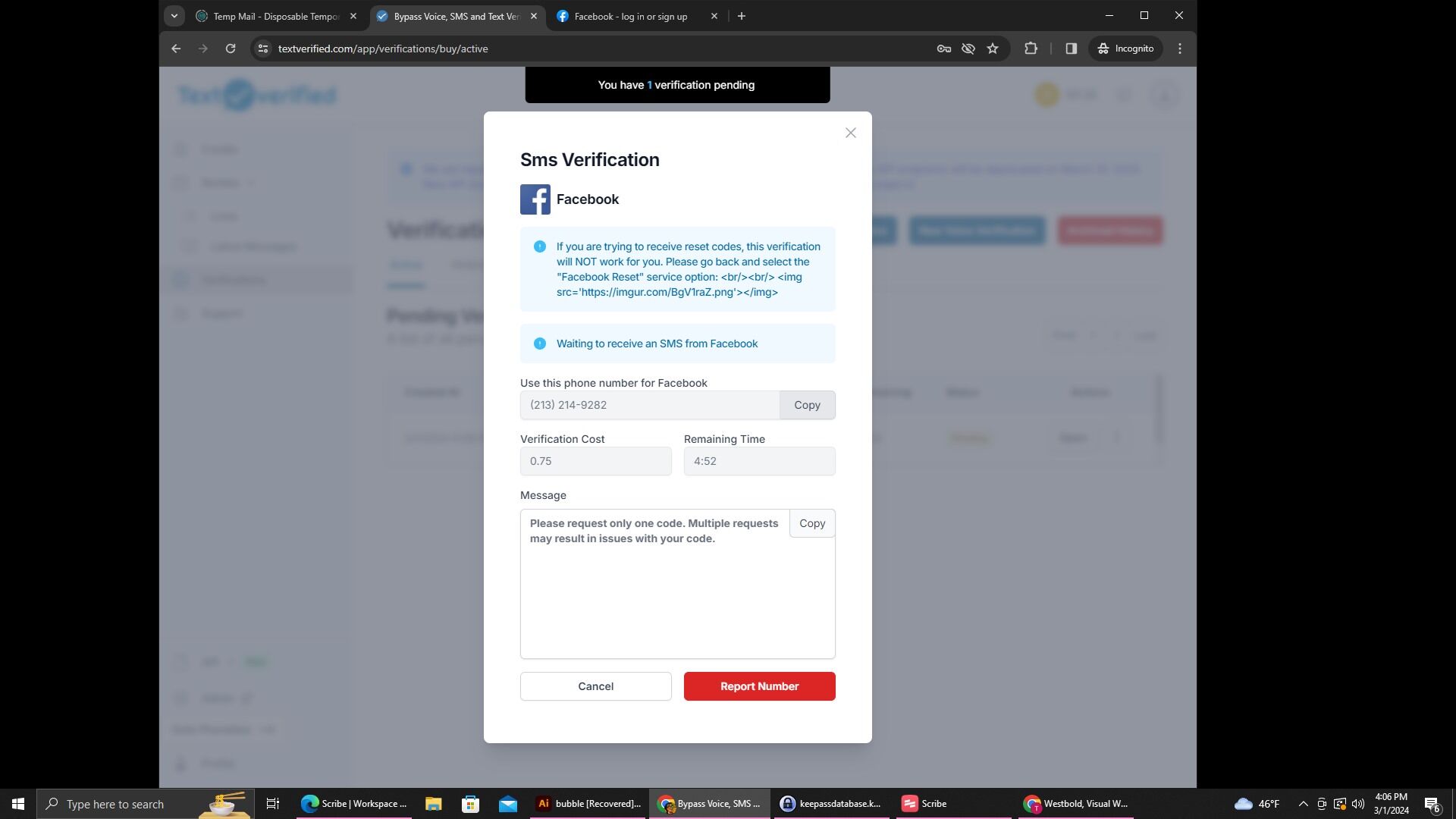This screenshot has width=1456, height=819.
Task: Toggle the browser side panel
Action: pyautogui.click(x=1071, y=49)
